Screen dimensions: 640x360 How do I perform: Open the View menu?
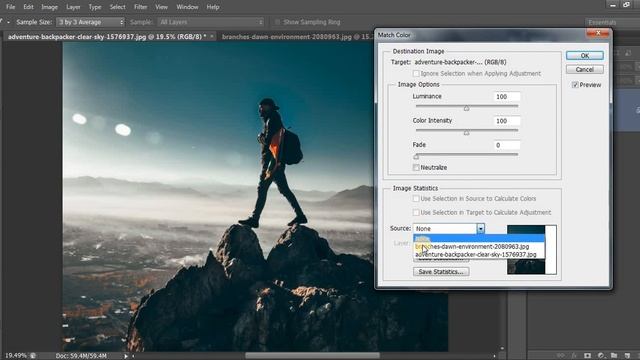[x=161, y=7]
